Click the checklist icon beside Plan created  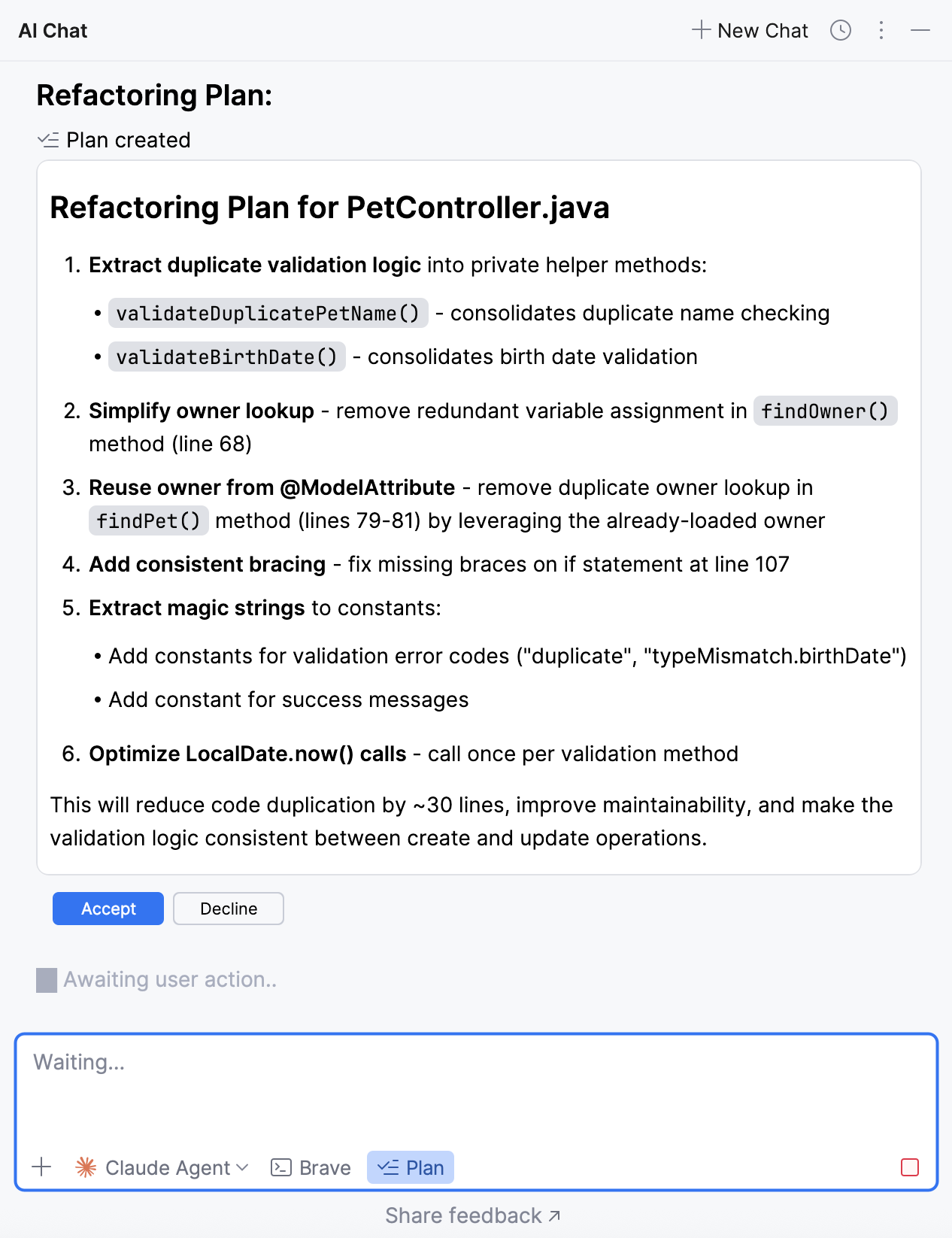click(x=48, y=140)
